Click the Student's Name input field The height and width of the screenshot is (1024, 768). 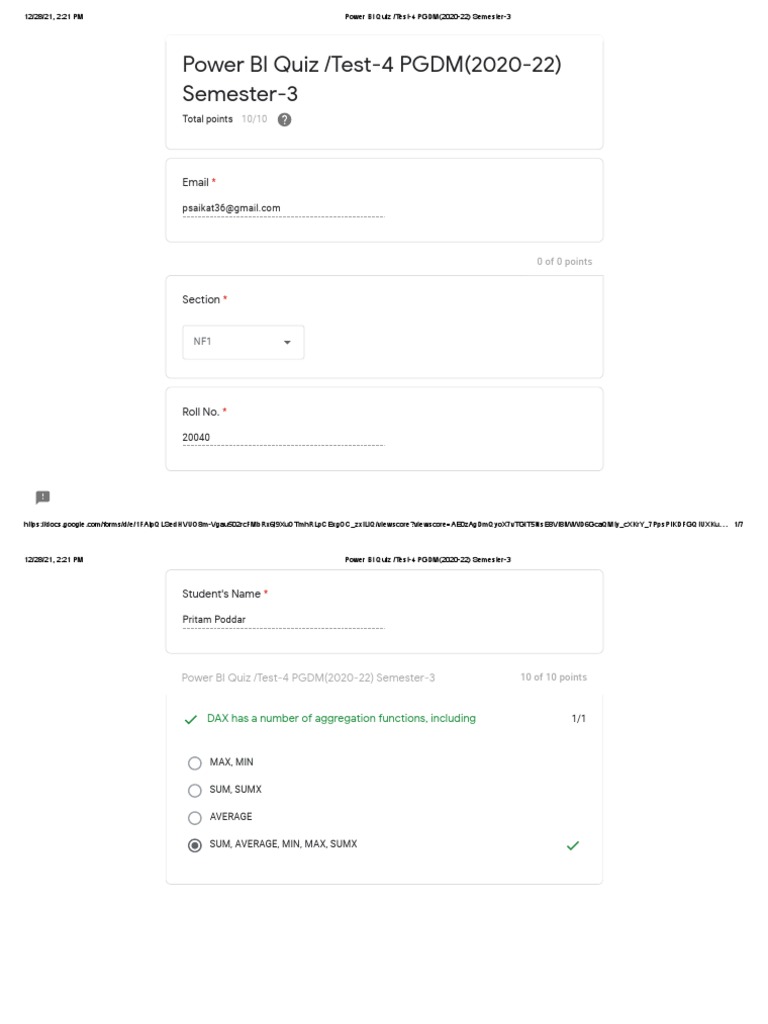pos(283,620)
